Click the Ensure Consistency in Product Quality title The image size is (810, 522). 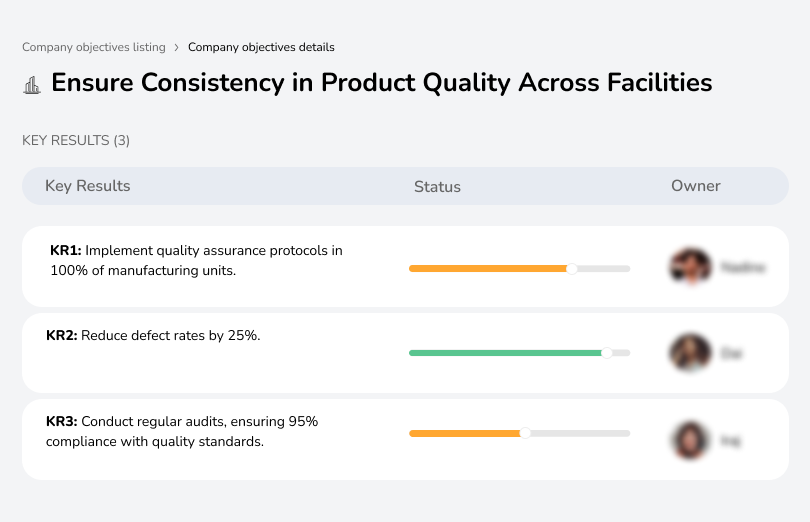(x=381, y=83)
